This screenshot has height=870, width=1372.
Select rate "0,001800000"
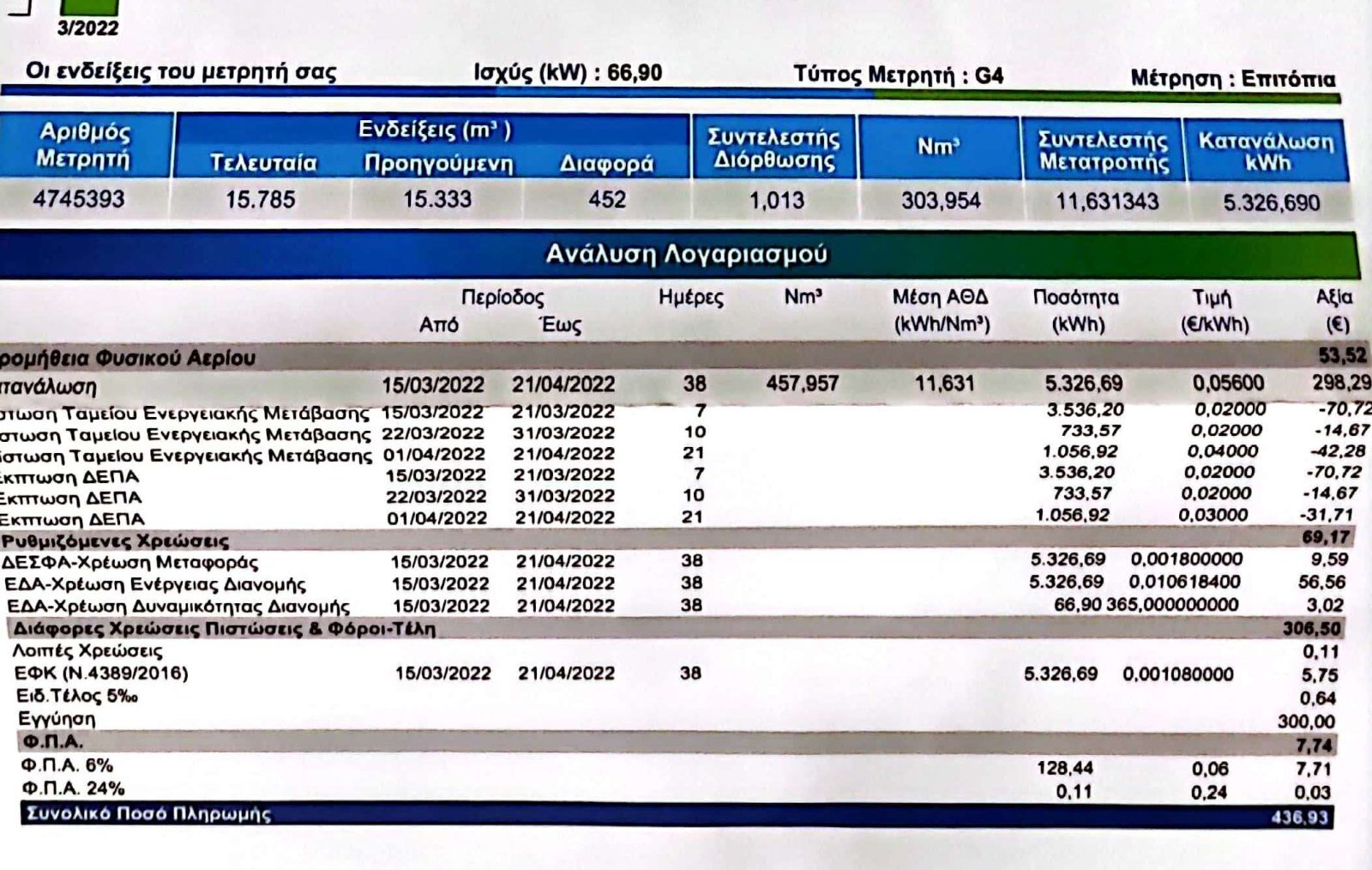(1187, 559)
